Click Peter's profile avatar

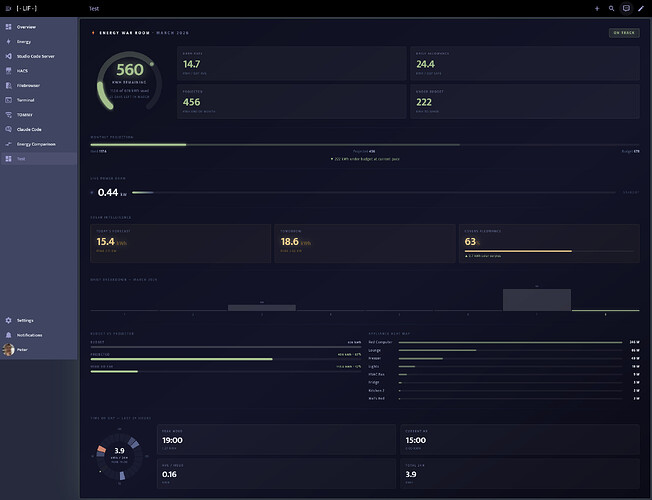(x=8, y=349)
